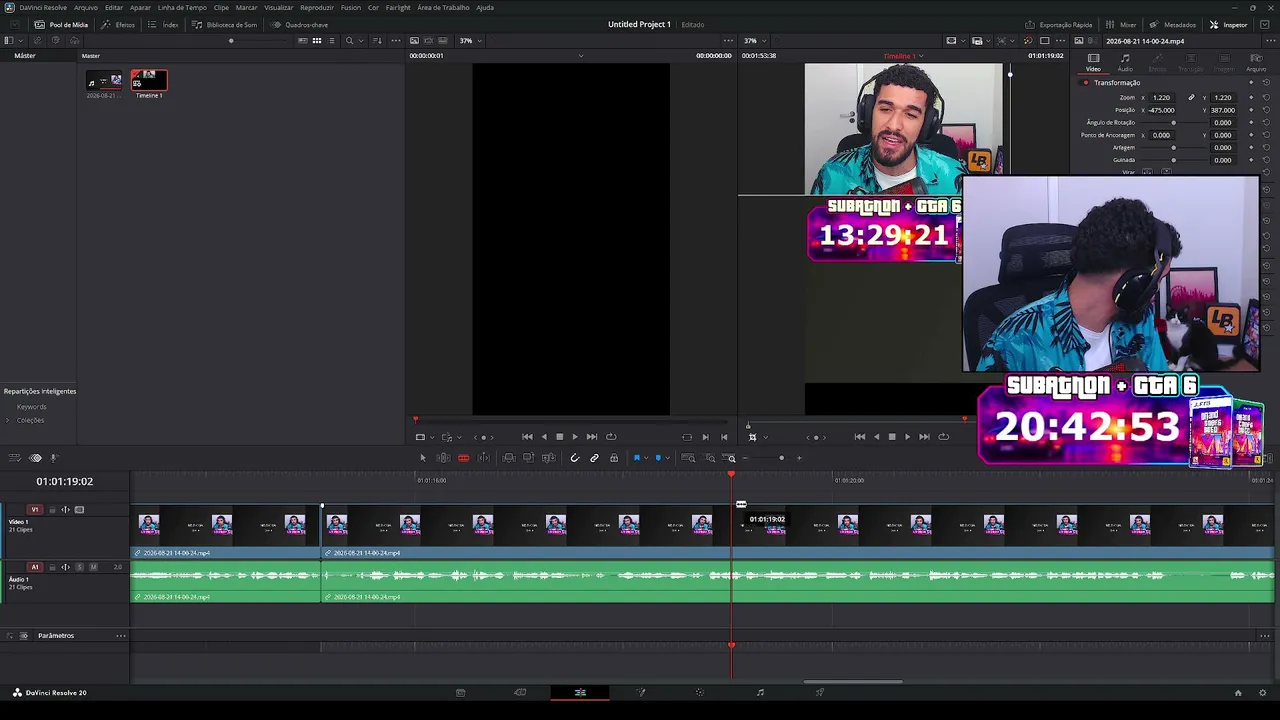Click the detail zoom icon
This screenshot has width=1280, height=720.
pos(710,458)
